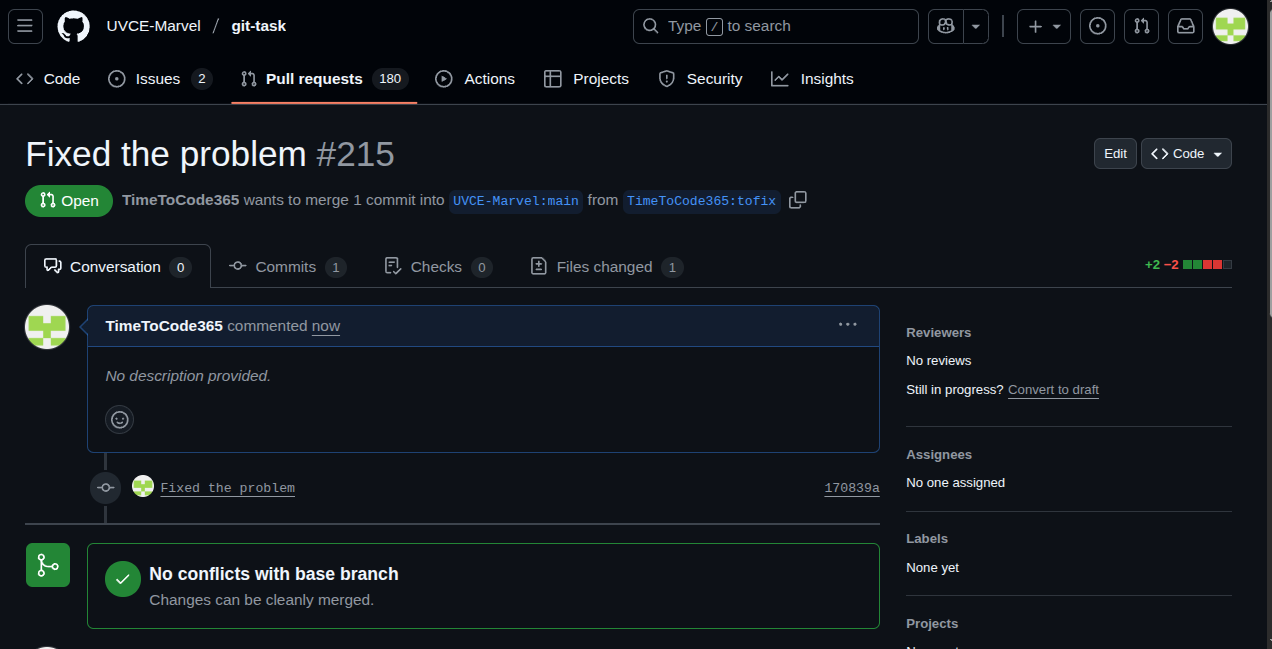Click Convert to draft link

pos(1053,390)
